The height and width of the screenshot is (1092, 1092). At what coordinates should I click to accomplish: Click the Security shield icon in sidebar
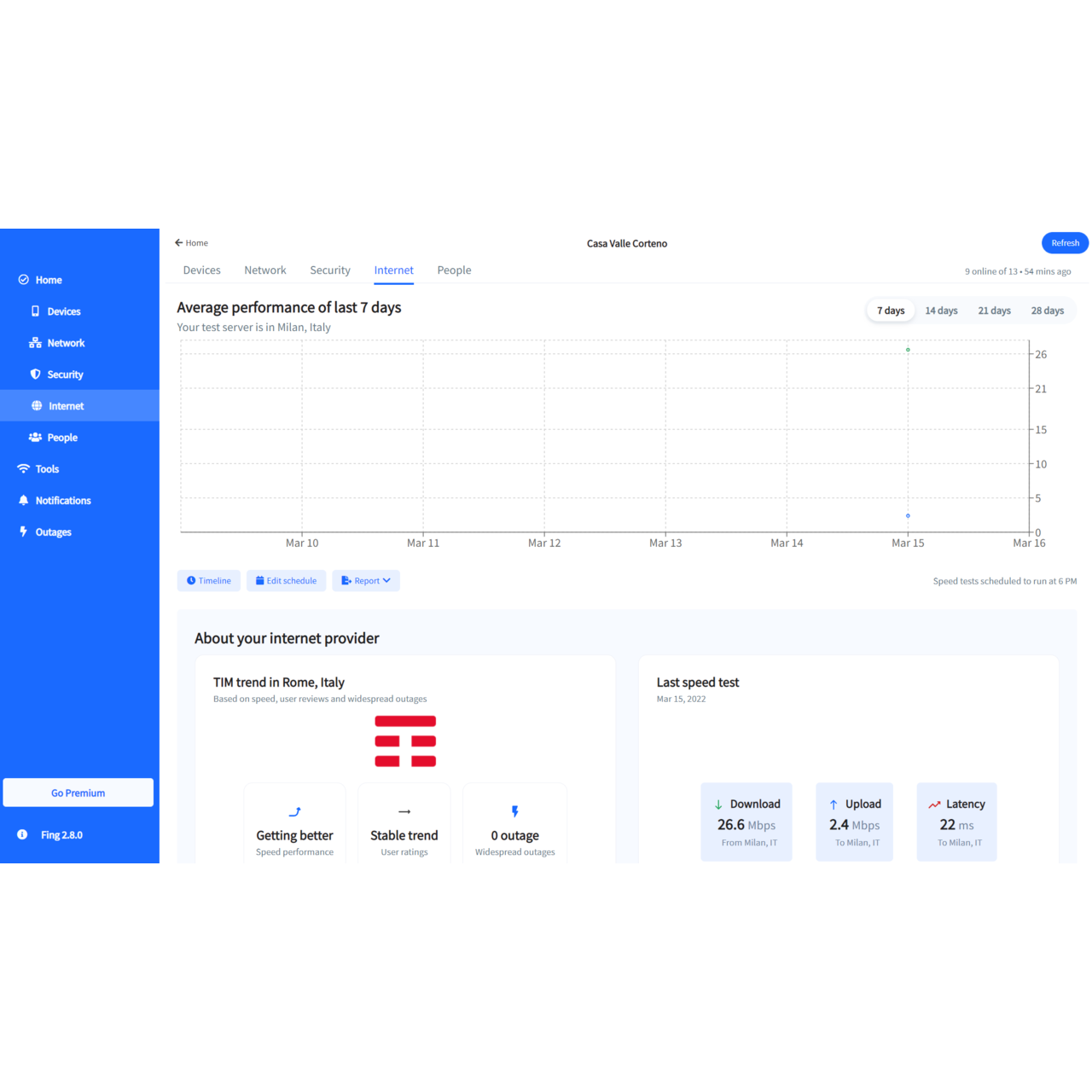click(35, 375)
